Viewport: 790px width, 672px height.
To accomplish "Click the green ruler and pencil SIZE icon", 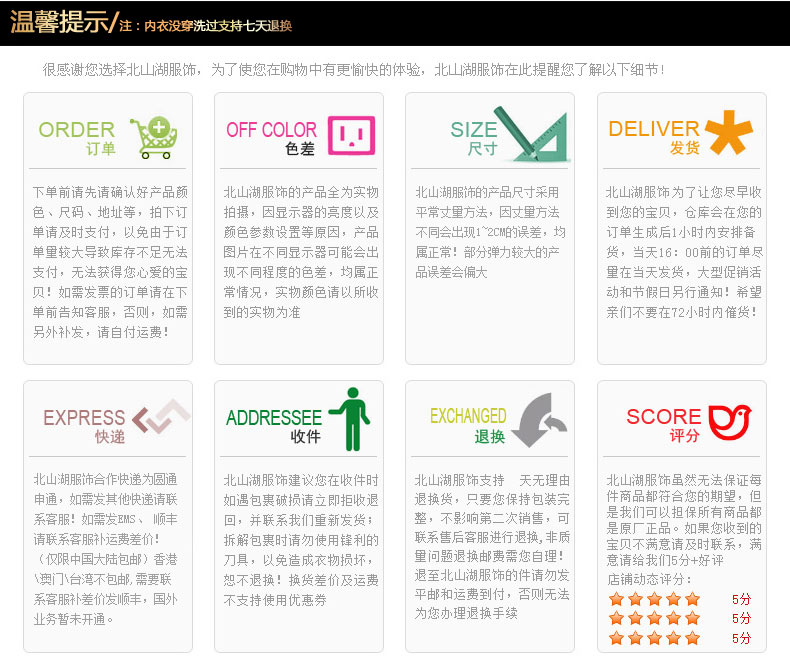I will click(531, 134).
